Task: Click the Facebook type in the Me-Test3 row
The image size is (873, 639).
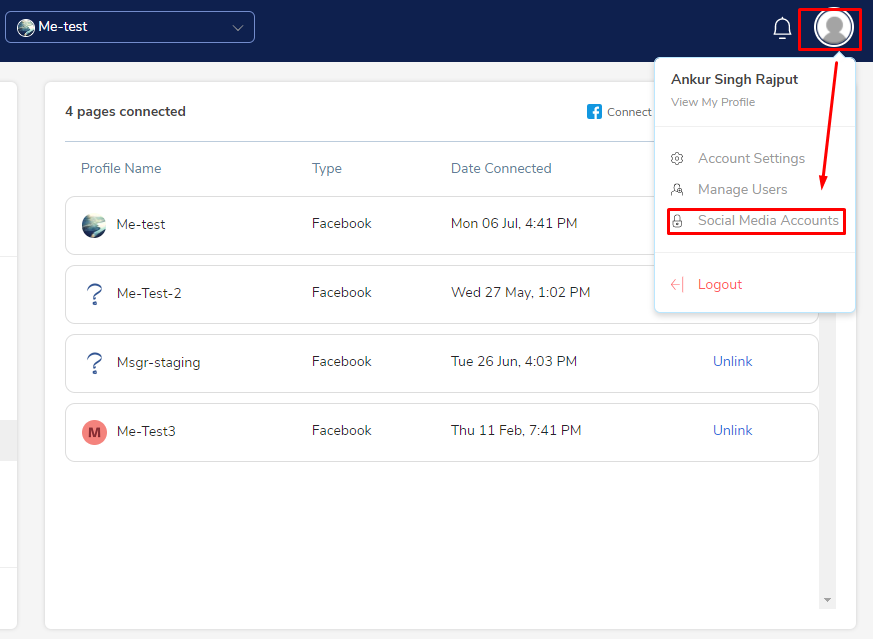Action: click(x=341, y=430)
